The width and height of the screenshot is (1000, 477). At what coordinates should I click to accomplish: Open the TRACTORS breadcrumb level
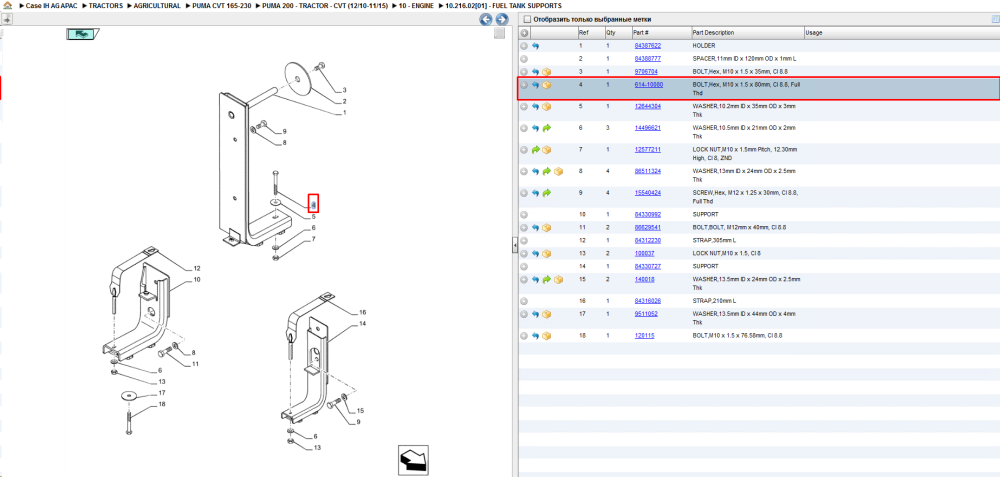pyautogui.click(x=106, y=6)
